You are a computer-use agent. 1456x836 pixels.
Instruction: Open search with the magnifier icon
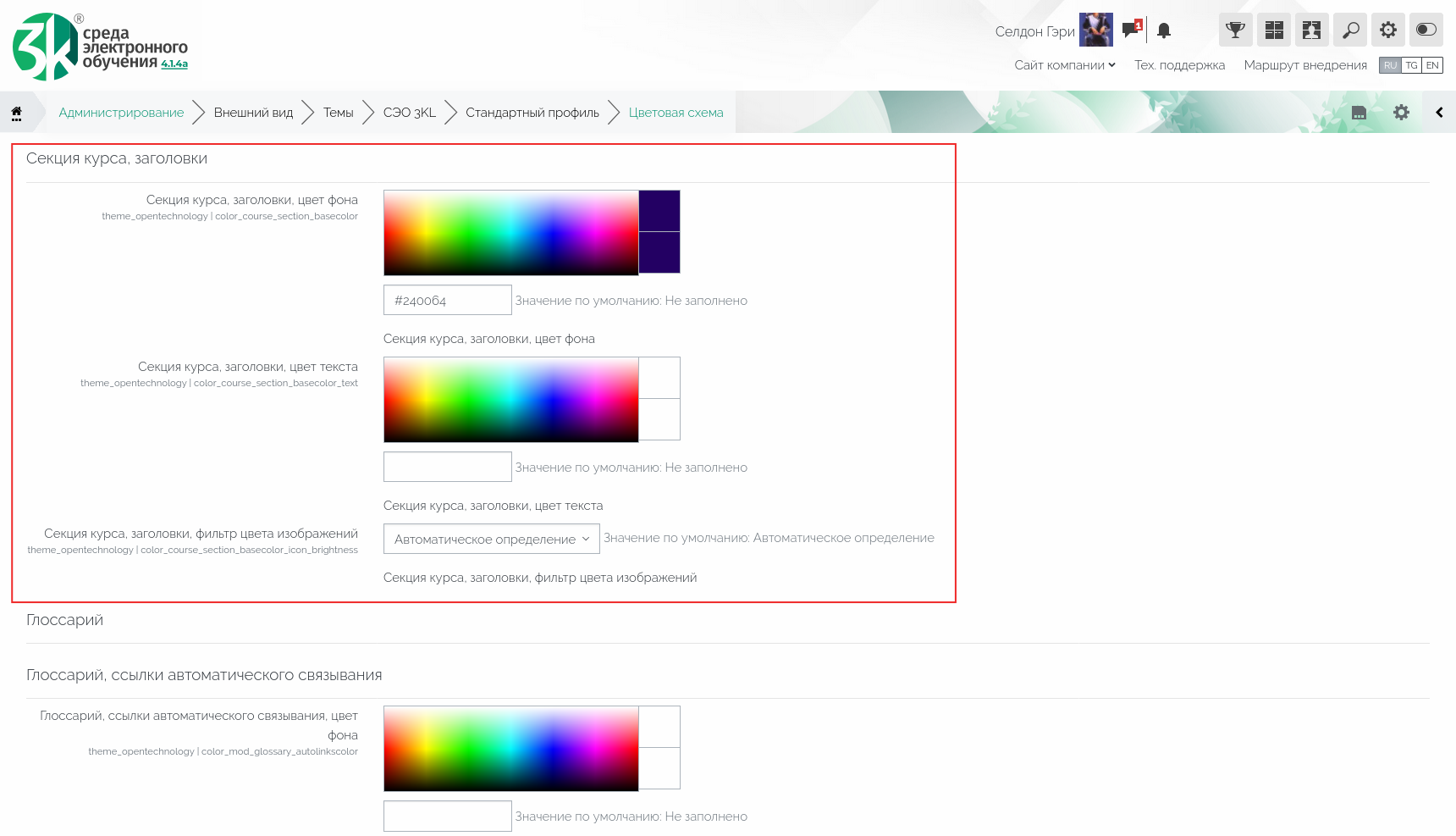tap(1349, 30)
